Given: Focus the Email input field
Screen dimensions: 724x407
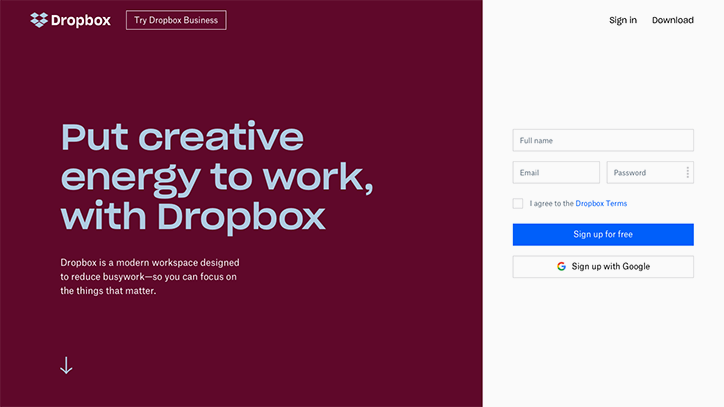Looking at the screenshot, I should (556, 172).
